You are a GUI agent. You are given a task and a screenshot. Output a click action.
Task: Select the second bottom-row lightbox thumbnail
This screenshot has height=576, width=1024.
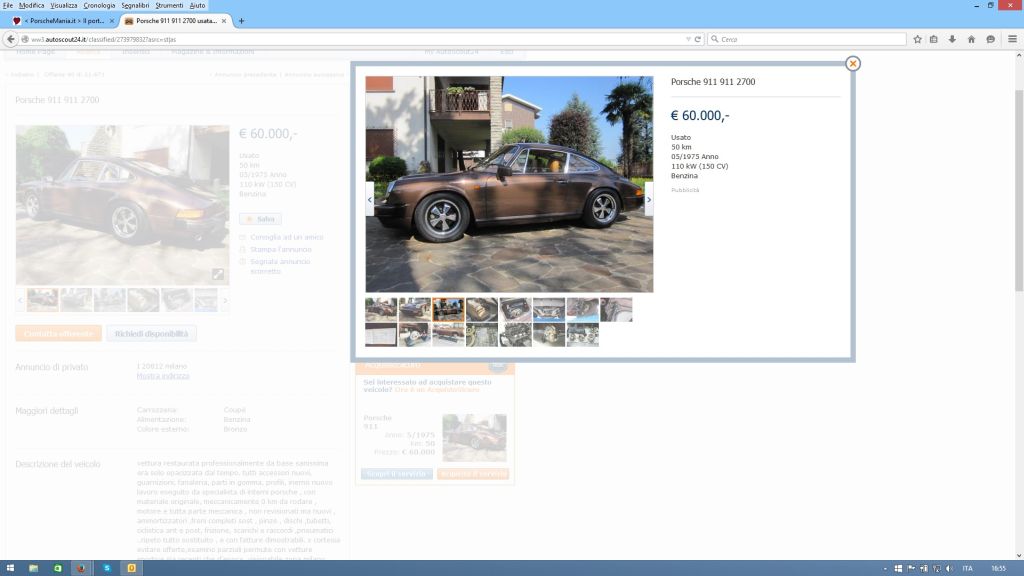click(415, 334)
